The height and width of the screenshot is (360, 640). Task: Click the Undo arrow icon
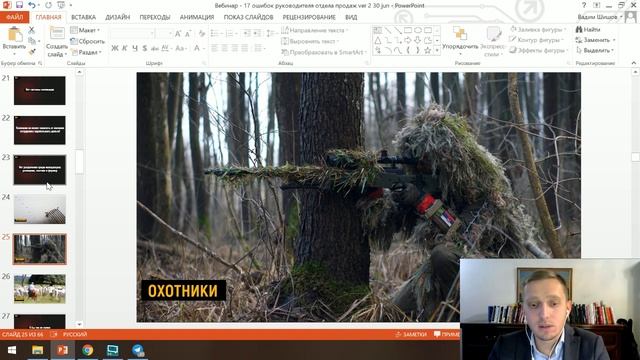31,5
